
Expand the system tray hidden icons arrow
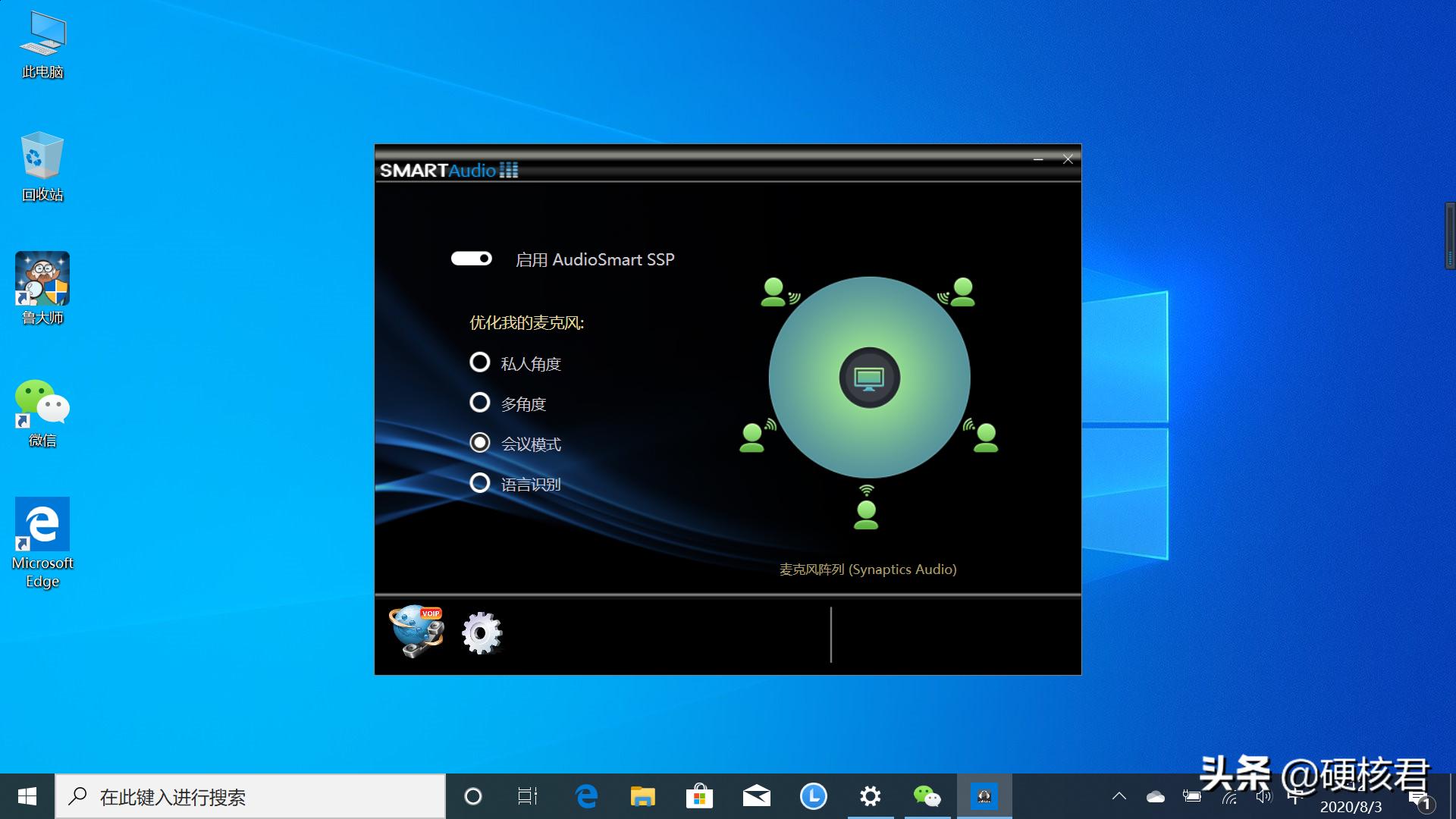[1119, 796]
